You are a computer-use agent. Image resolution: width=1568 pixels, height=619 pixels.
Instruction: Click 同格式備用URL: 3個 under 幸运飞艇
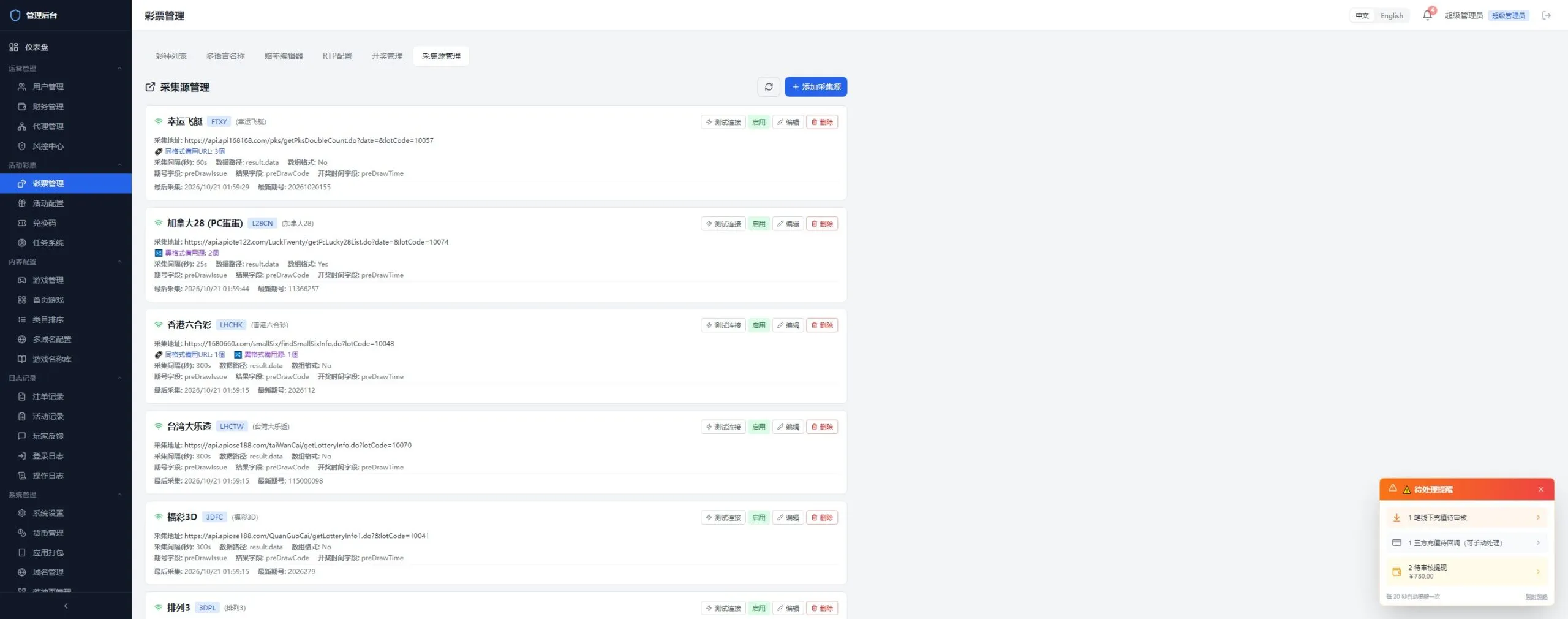194,151
